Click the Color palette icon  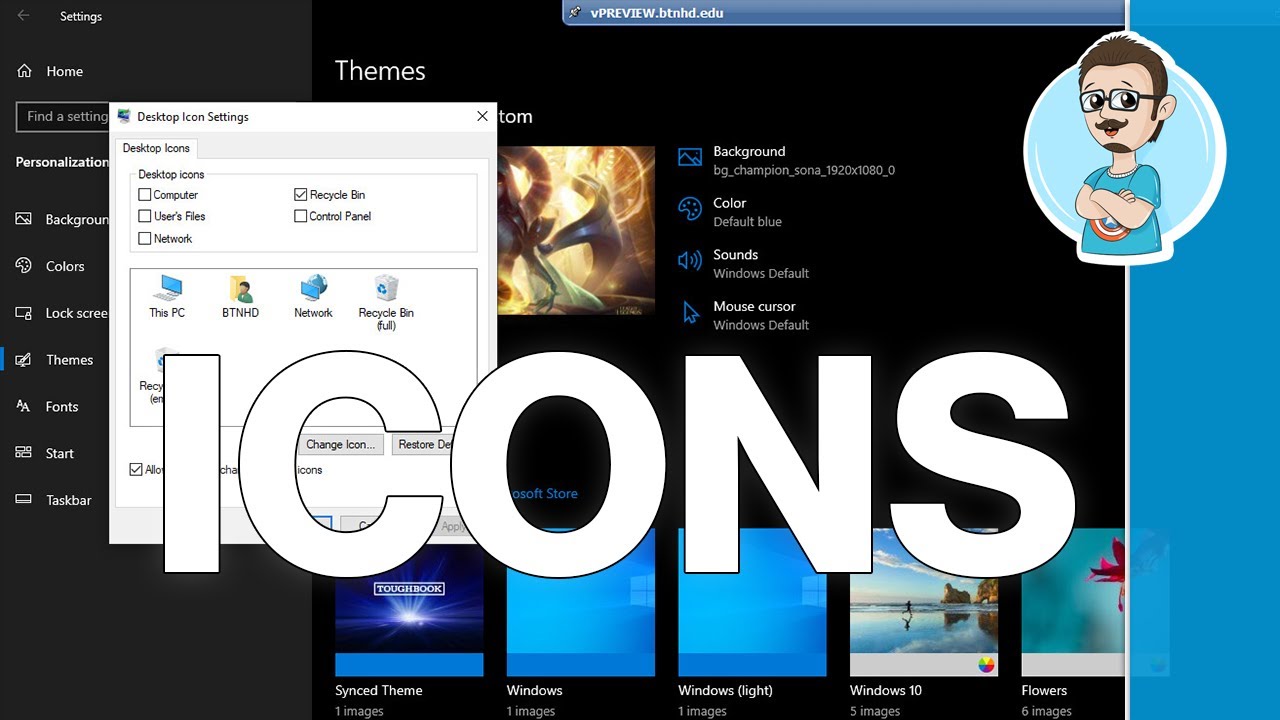690,209
